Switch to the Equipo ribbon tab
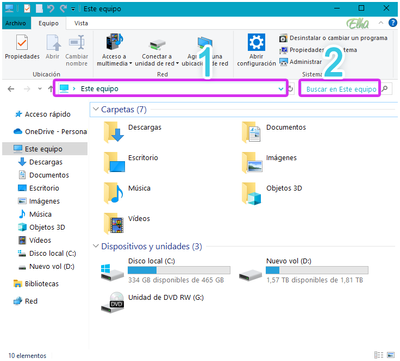Image resolution: width=400 pixels, height=361 pixels. click(48, 23)
